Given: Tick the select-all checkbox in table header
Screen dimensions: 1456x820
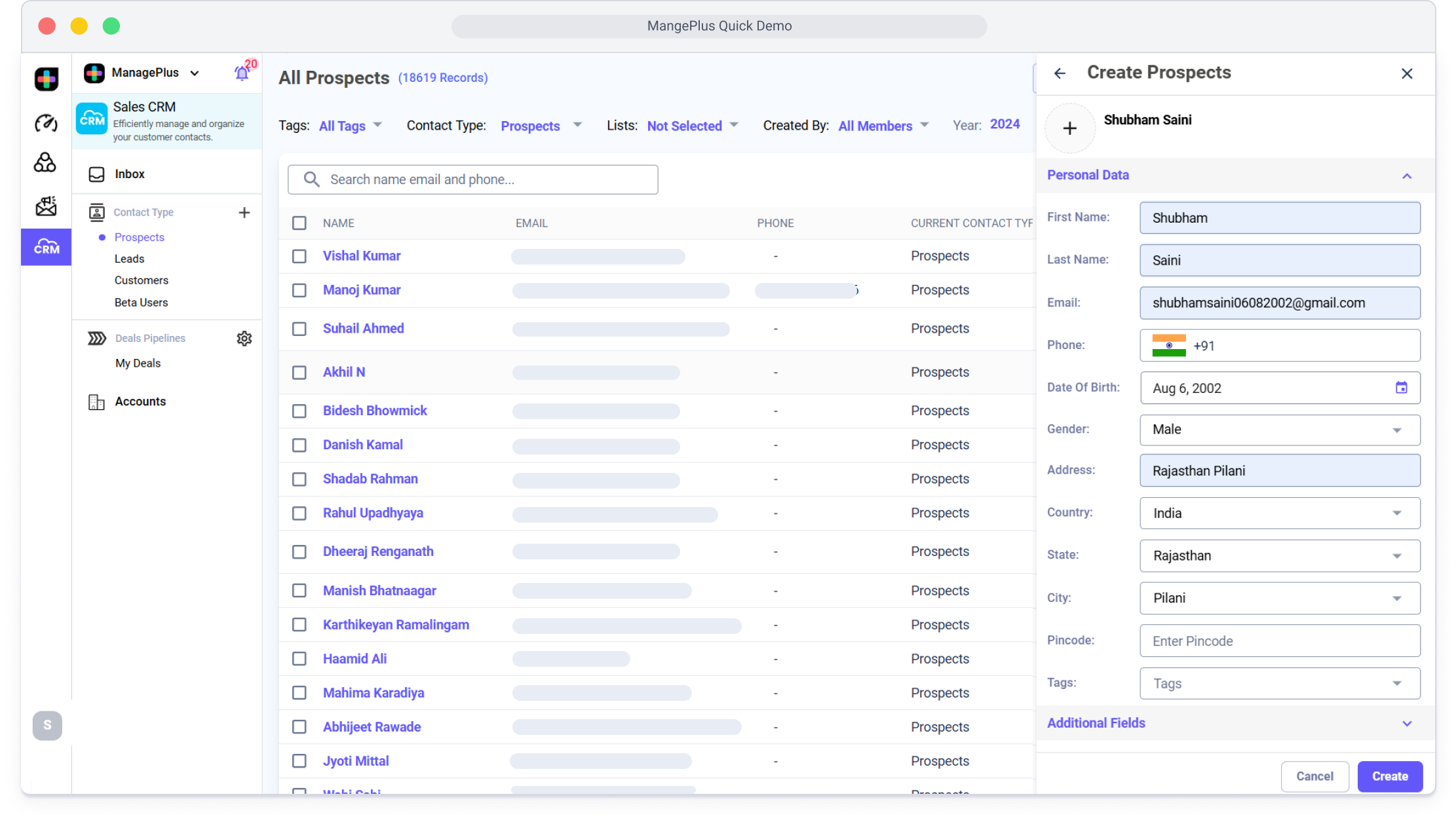Looking at the screenshot, I should click(x=299, y=223).
